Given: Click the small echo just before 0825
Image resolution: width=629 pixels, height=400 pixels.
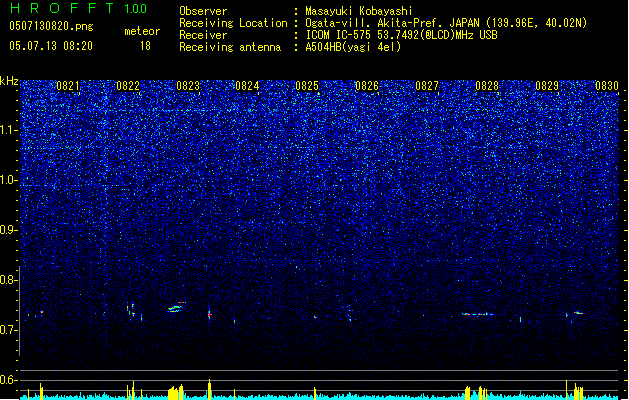Looking at the screenshot, I should pyautogui.click(x=315, y=317).
